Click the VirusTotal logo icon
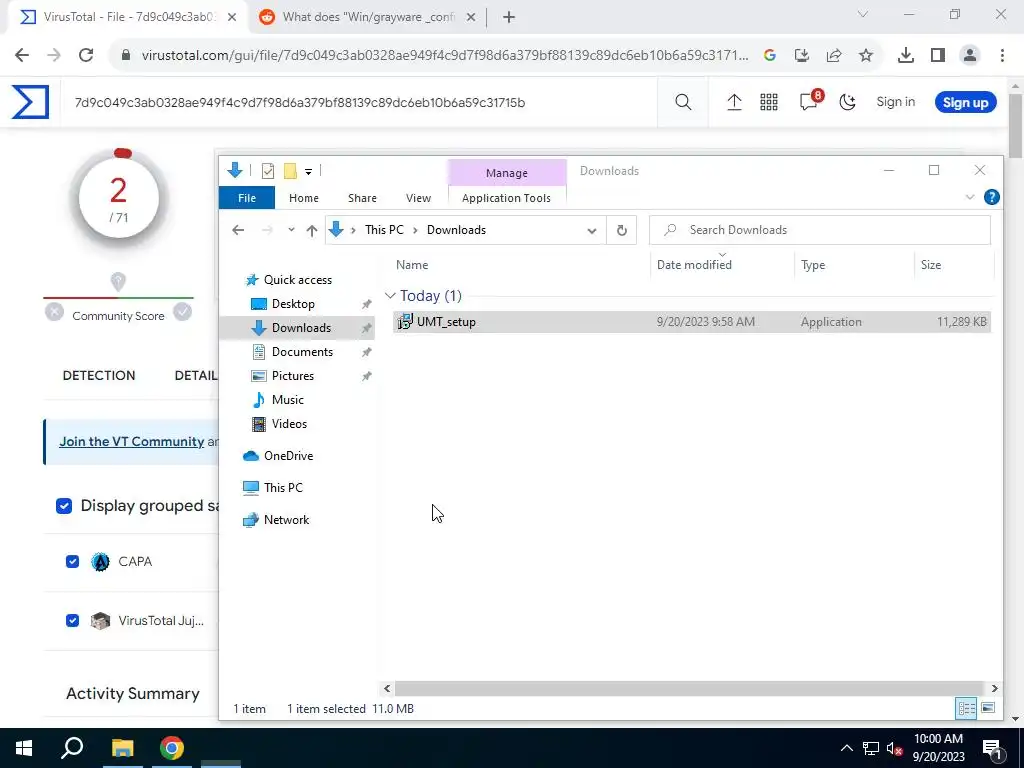The height and width of the screenshot is (768, 1024). click(30, 103)
